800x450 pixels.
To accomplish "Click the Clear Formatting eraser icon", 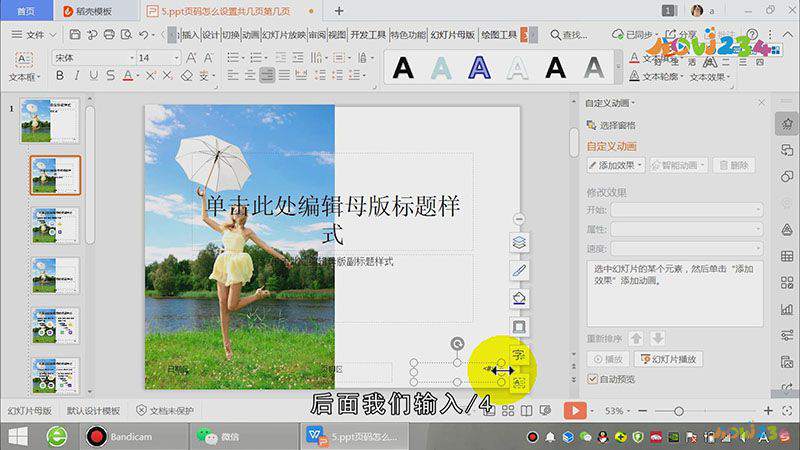I will 187,76.
